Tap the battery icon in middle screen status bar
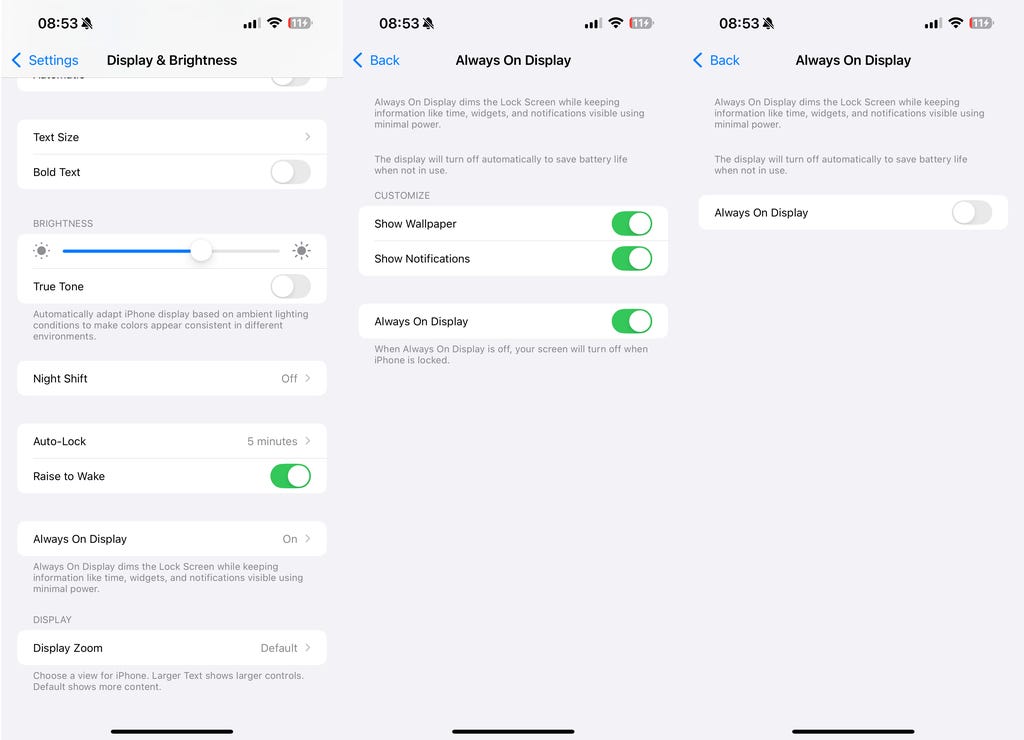The height and width of the screenshot is (740, 1024). (x=641, y=23)
